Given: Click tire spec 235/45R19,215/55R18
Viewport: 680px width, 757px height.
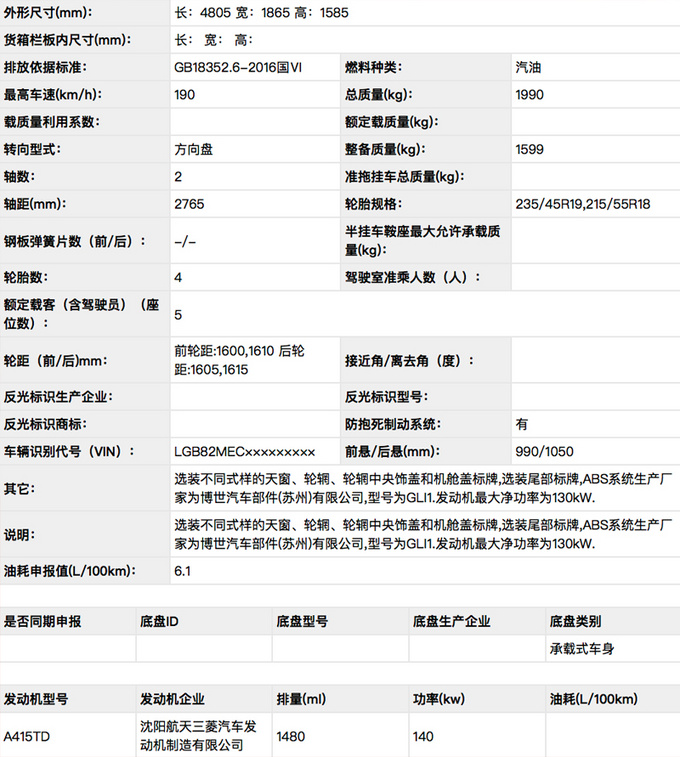Looking at the screenshot, I should (x=583, y=204).
